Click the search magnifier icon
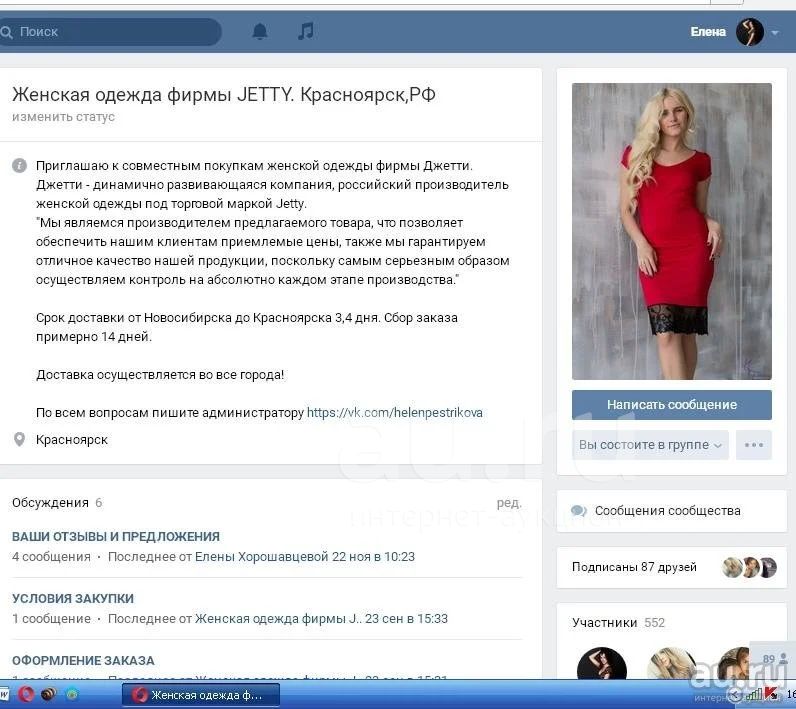Screen dimensions: 796x709 [7, 32]
